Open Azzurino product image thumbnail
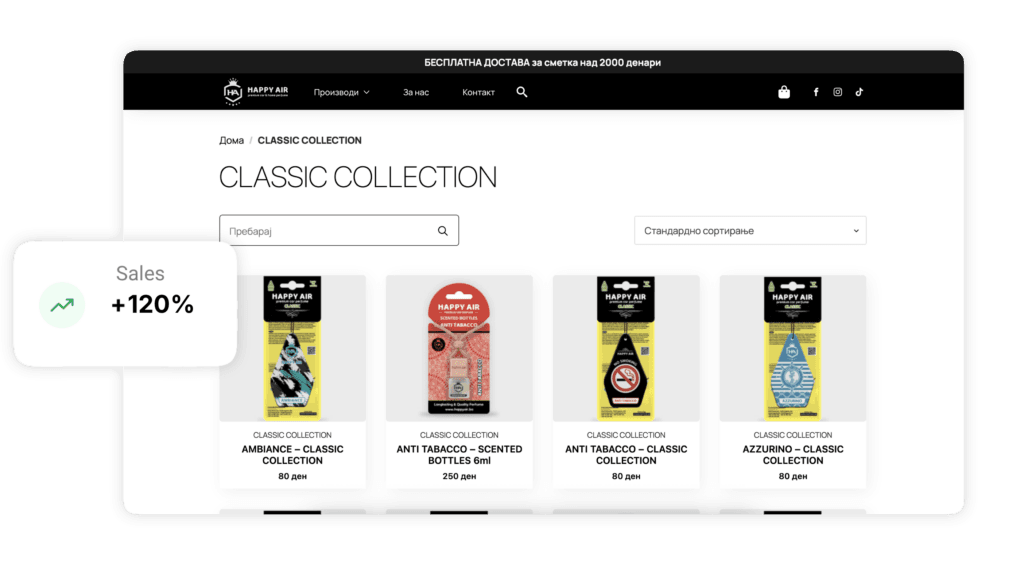This screenshot has width=1024, height=565. (x=793, y=348)
